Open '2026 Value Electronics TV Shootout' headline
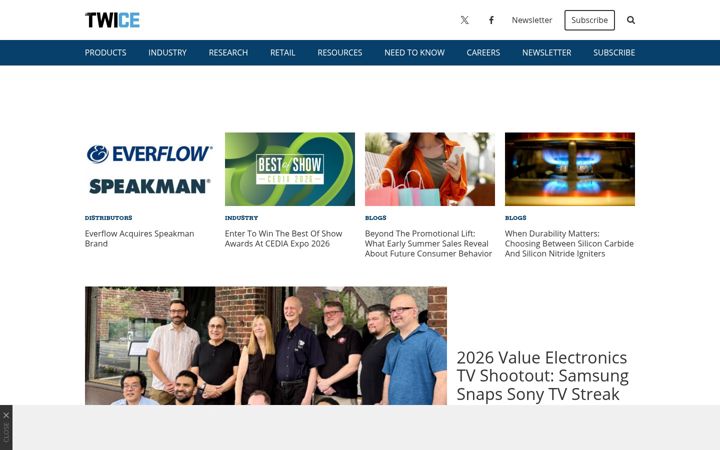This screenshot has height=450, width=720. pyautogui.click(x=542, y=376)
